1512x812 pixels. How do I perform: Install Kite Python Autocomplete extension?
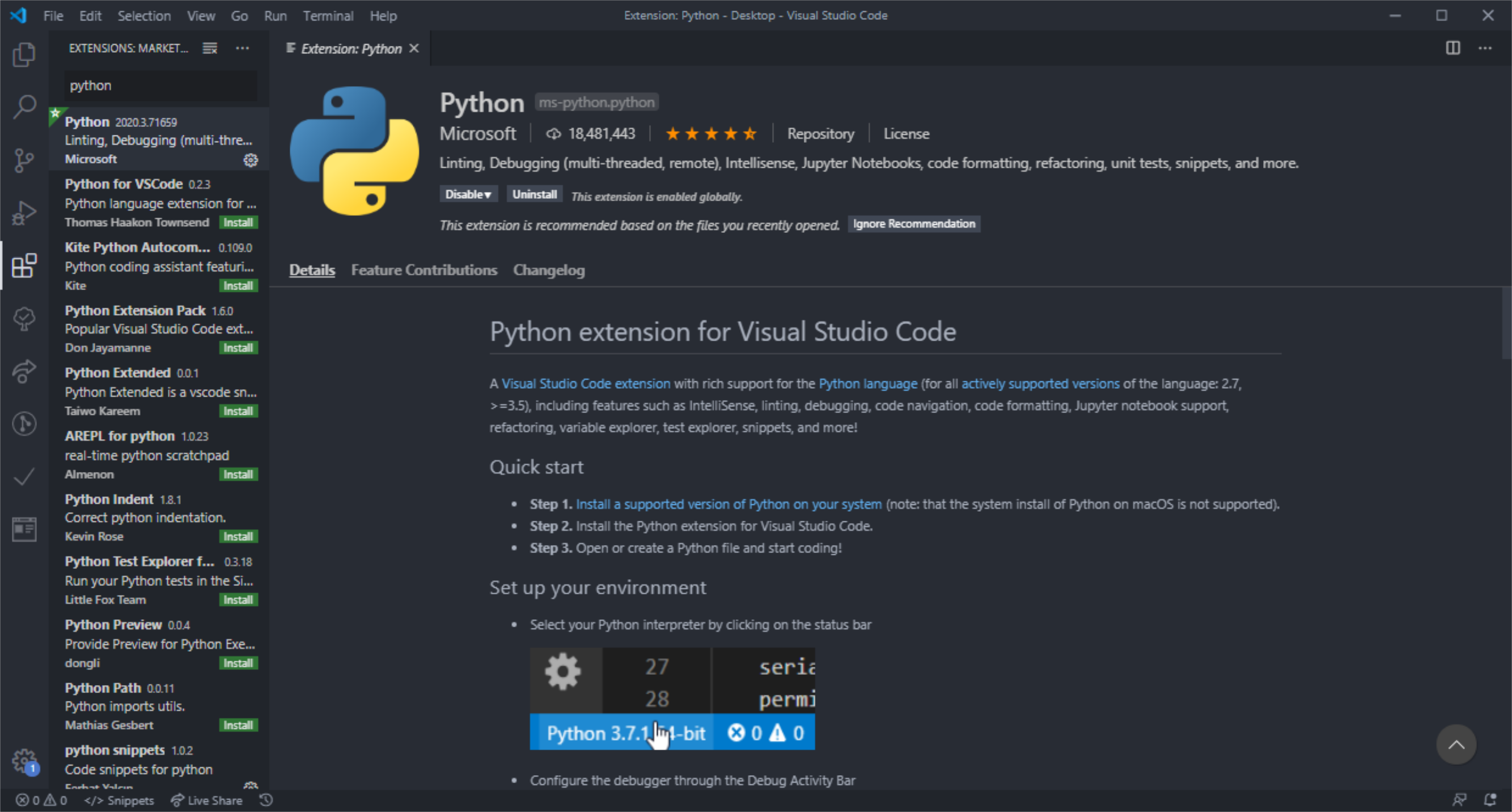coord(238,286)
